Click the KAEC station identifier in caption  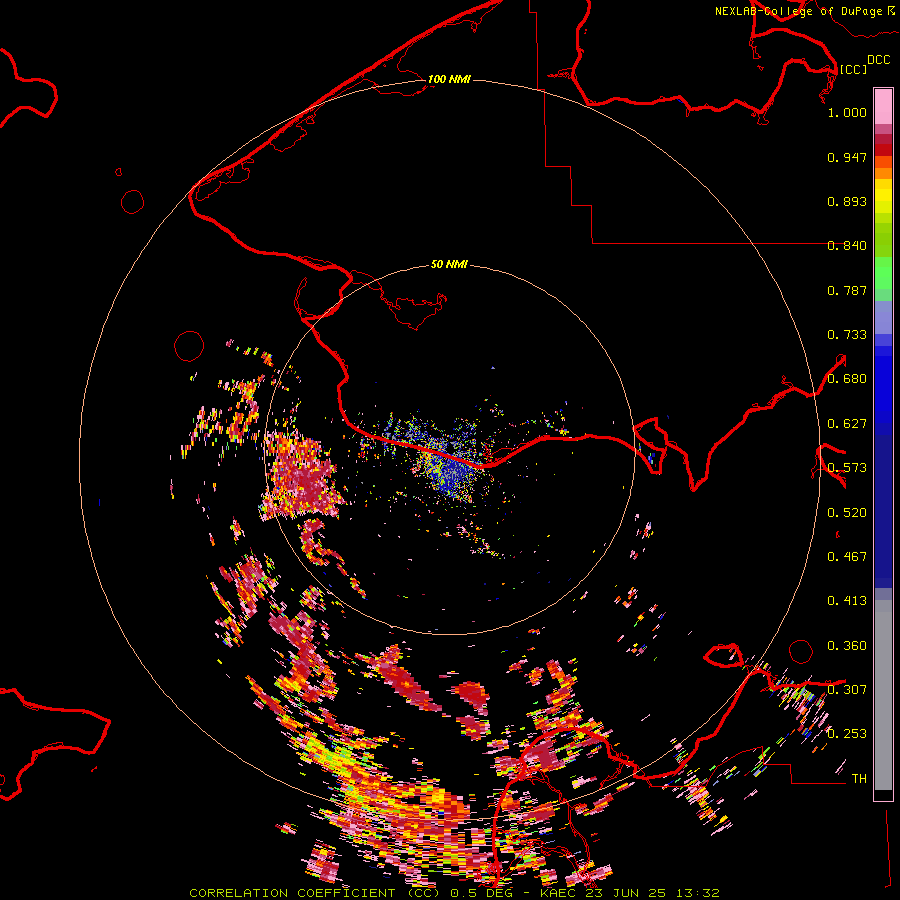[557, 893]
